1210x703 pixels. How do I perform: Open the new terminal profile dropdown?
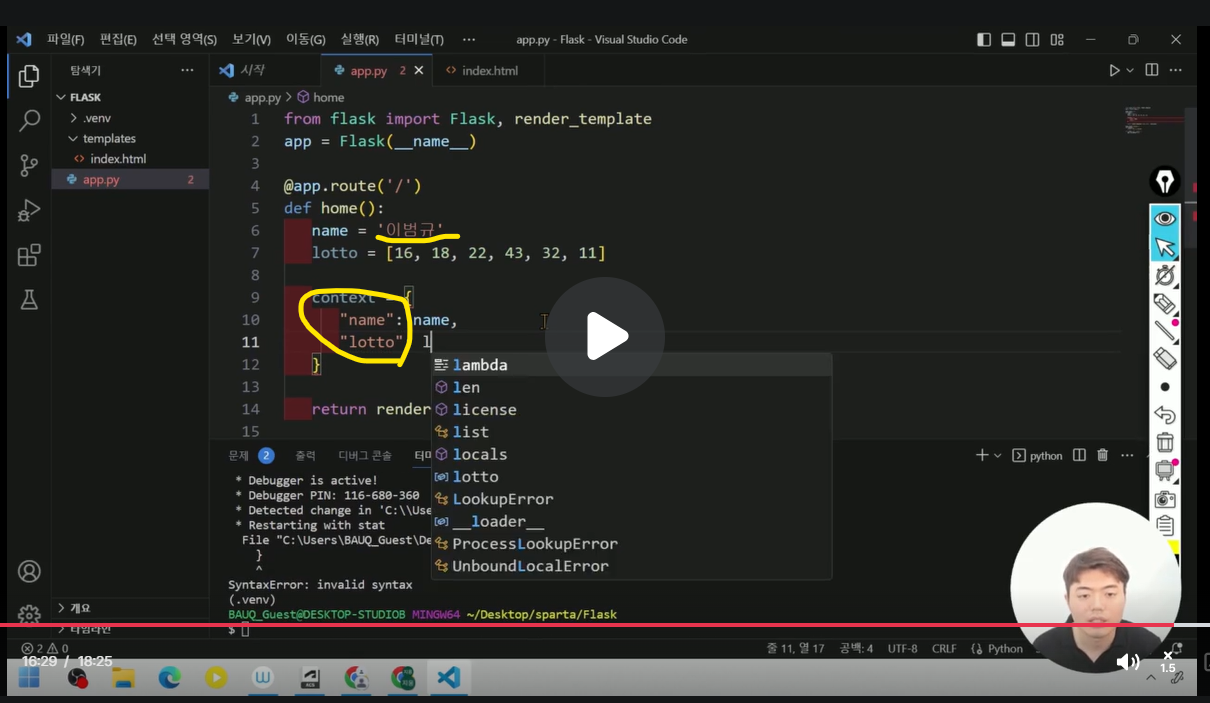(x=997, y=455)
